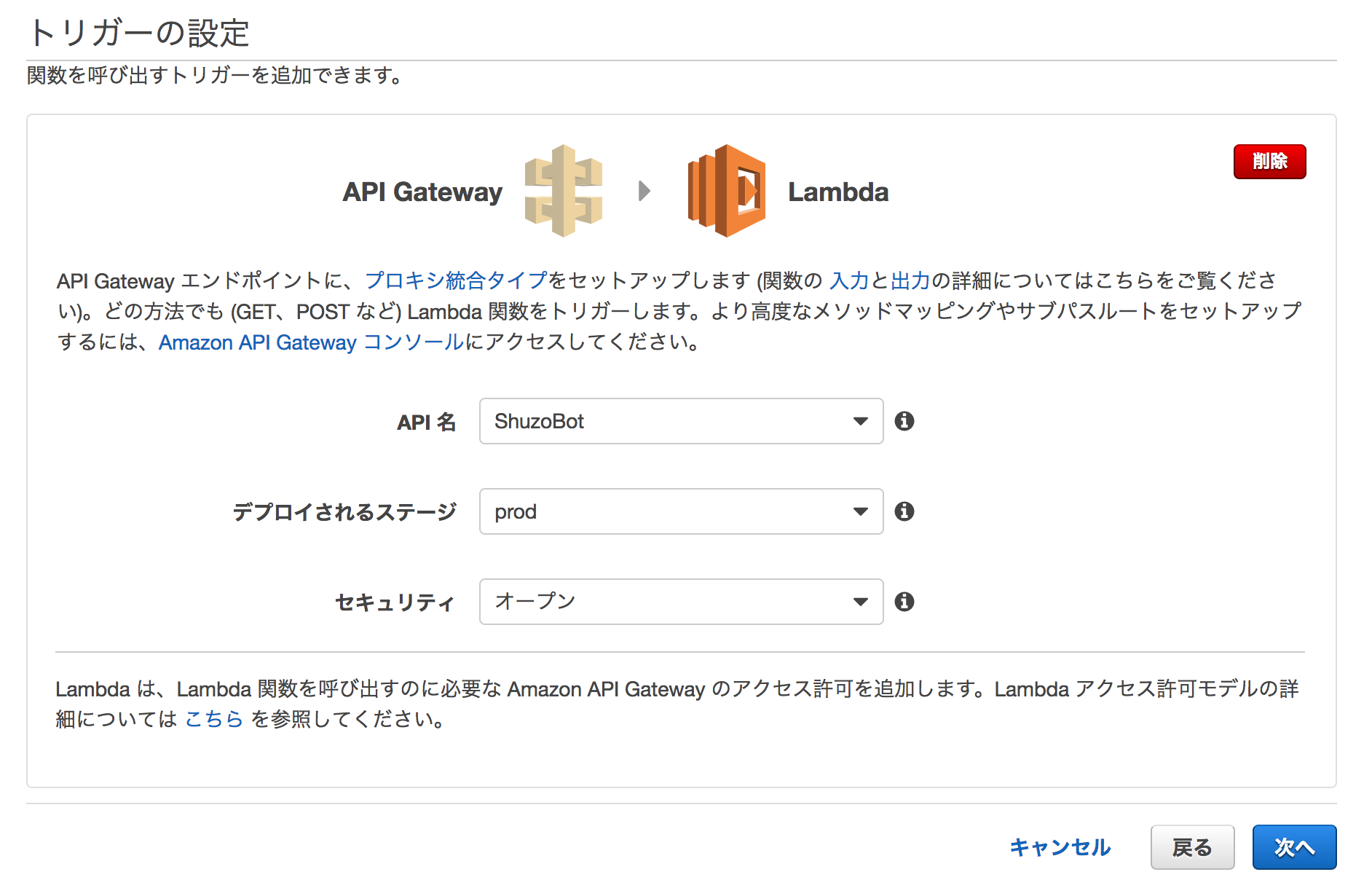
Task: Open the API 名 ShuzoBot dropdown
Action: 681,421
